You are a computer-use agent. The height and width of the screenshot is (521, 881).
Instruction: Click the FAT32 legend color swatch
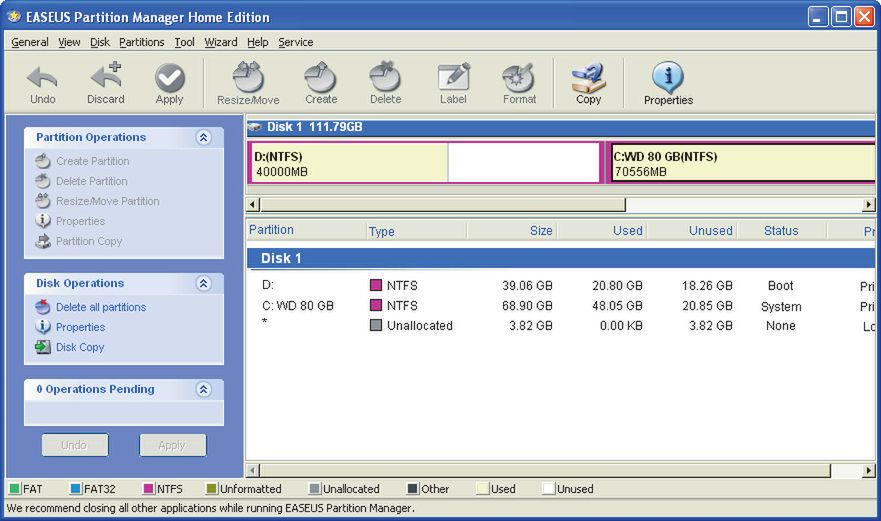76,488
